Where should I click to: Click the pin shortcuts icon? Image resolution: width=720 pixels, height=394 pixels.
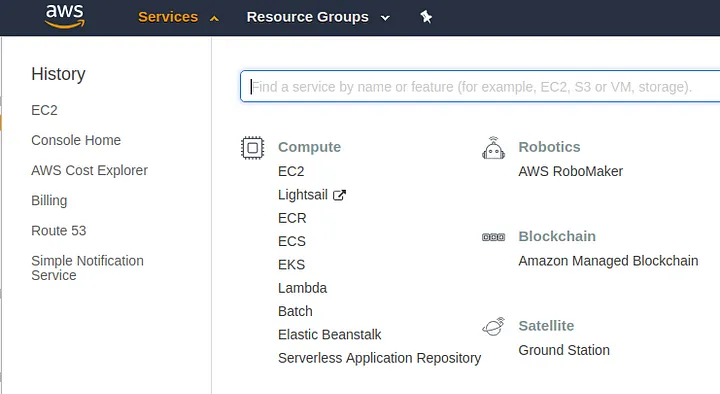pos(426,17)
